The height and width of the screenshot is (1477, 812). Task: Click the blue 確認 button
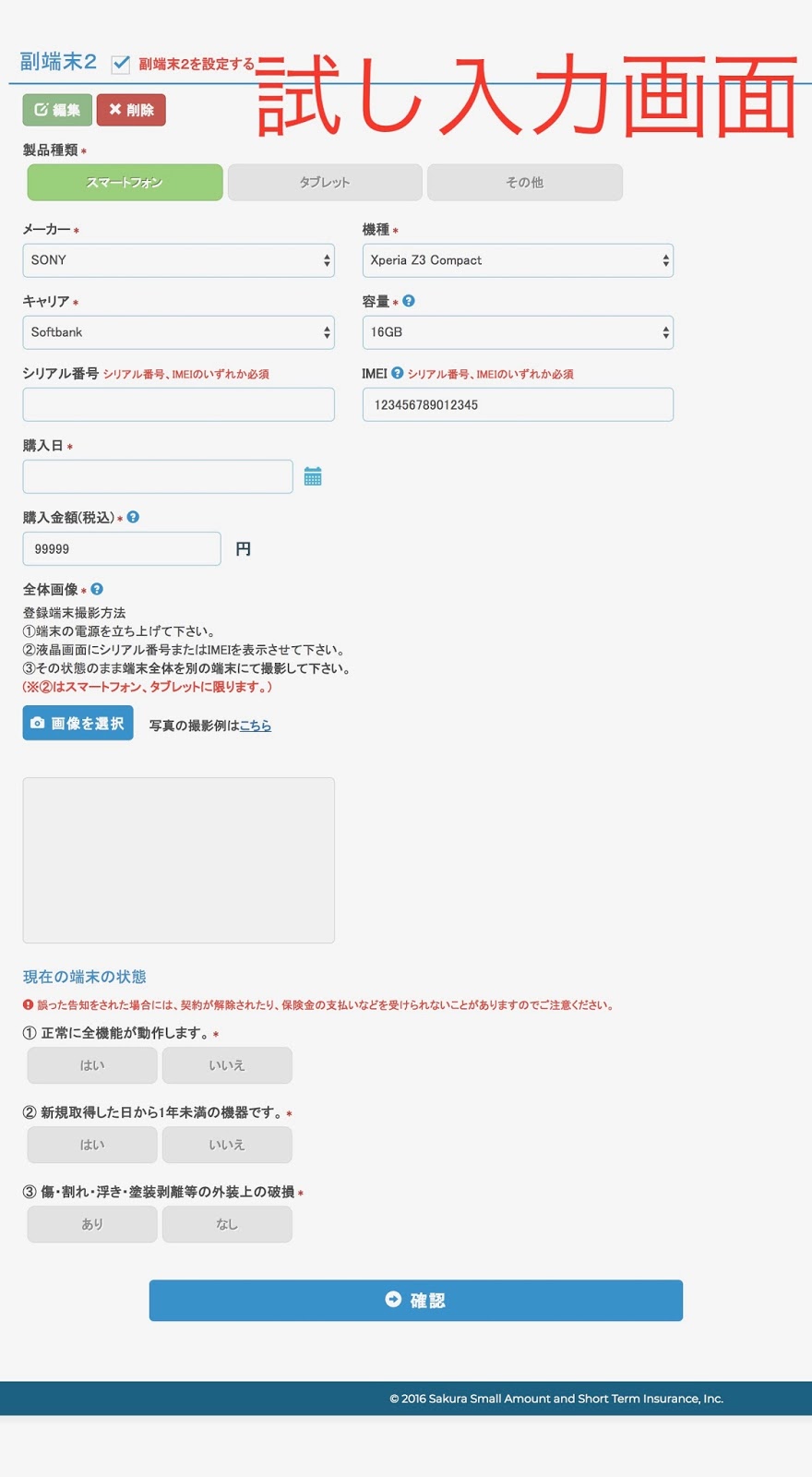pos(416,1300)
